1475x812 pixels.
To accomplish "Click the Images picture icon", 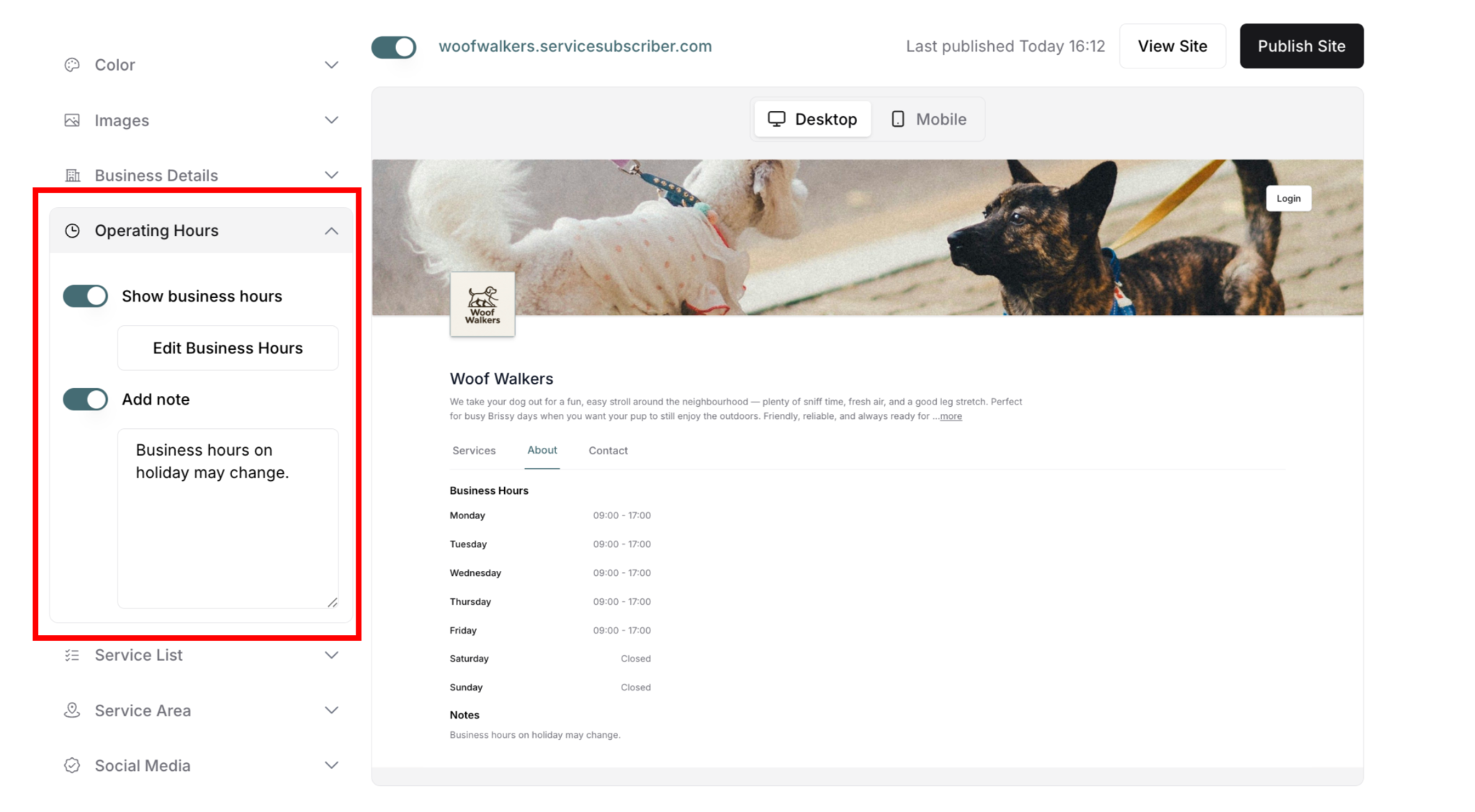I will tap(72, 120).
